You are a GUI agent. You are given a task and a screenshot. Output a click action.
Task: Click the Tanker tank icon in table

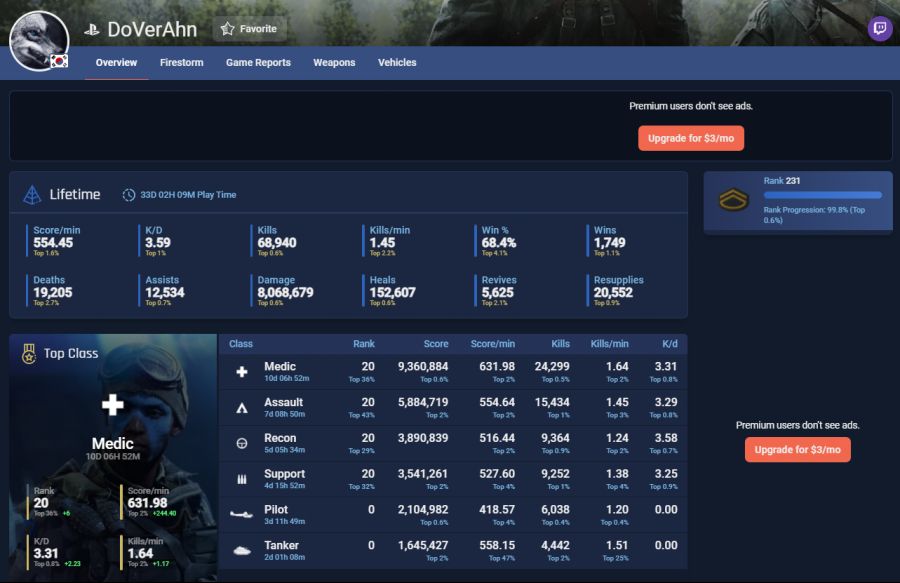coord(242,551)
